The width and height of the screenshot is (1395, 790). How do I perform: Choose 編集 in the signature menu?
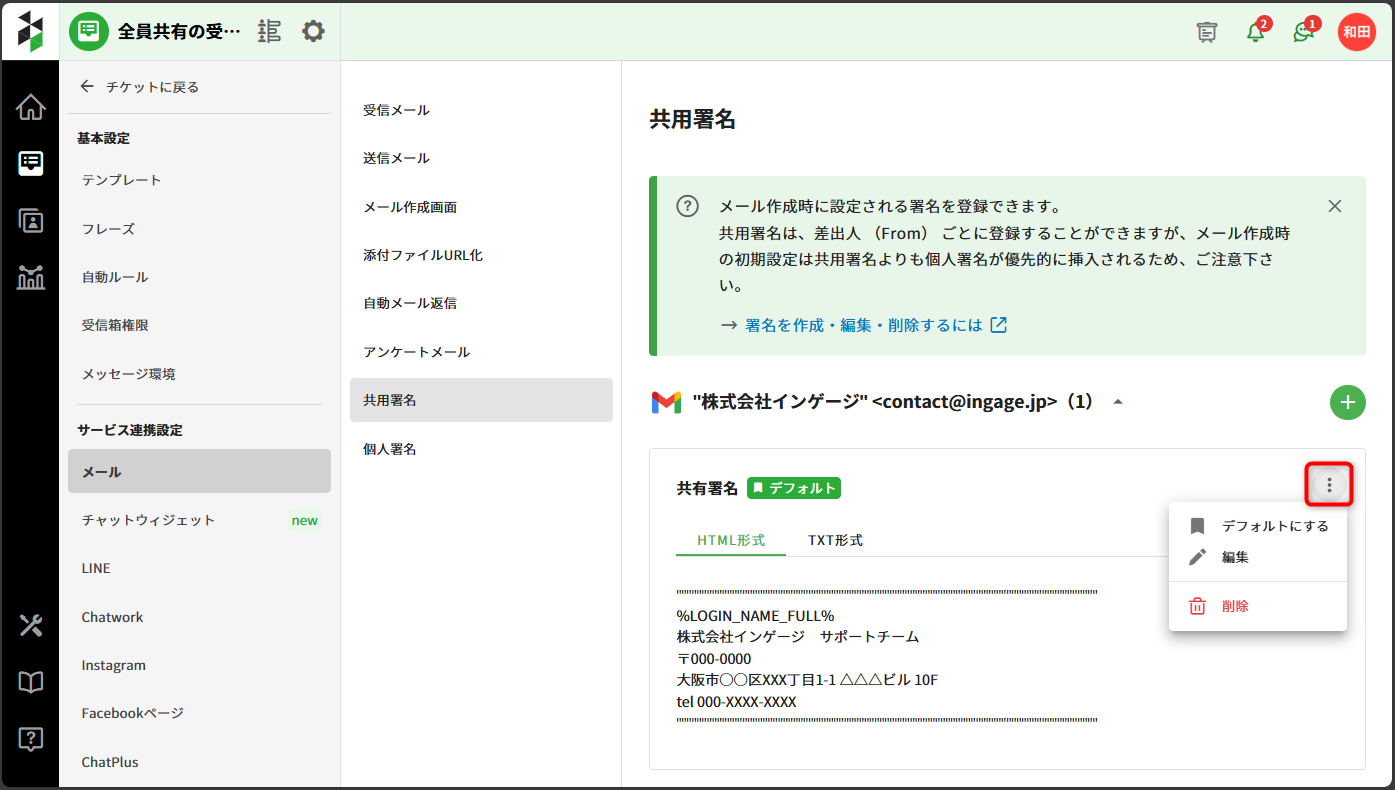click(1235, 557)
